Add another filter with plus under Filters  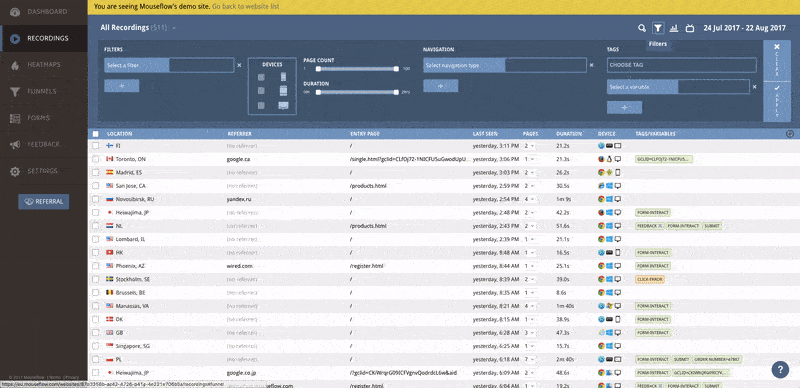tap(121, 86)
